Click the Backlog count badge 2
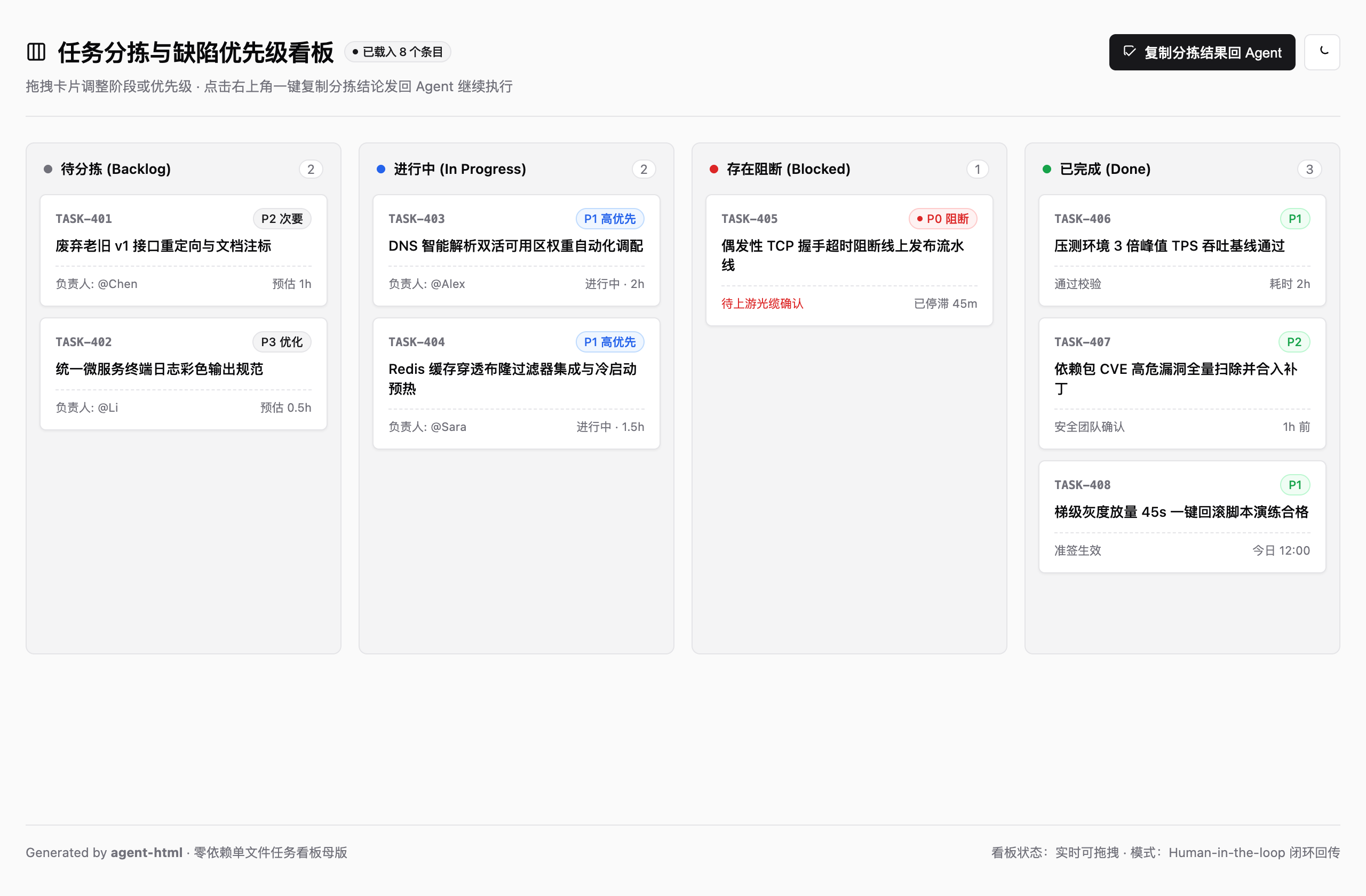The width and height of the screenshot is (1366, 896). (311, 169)
